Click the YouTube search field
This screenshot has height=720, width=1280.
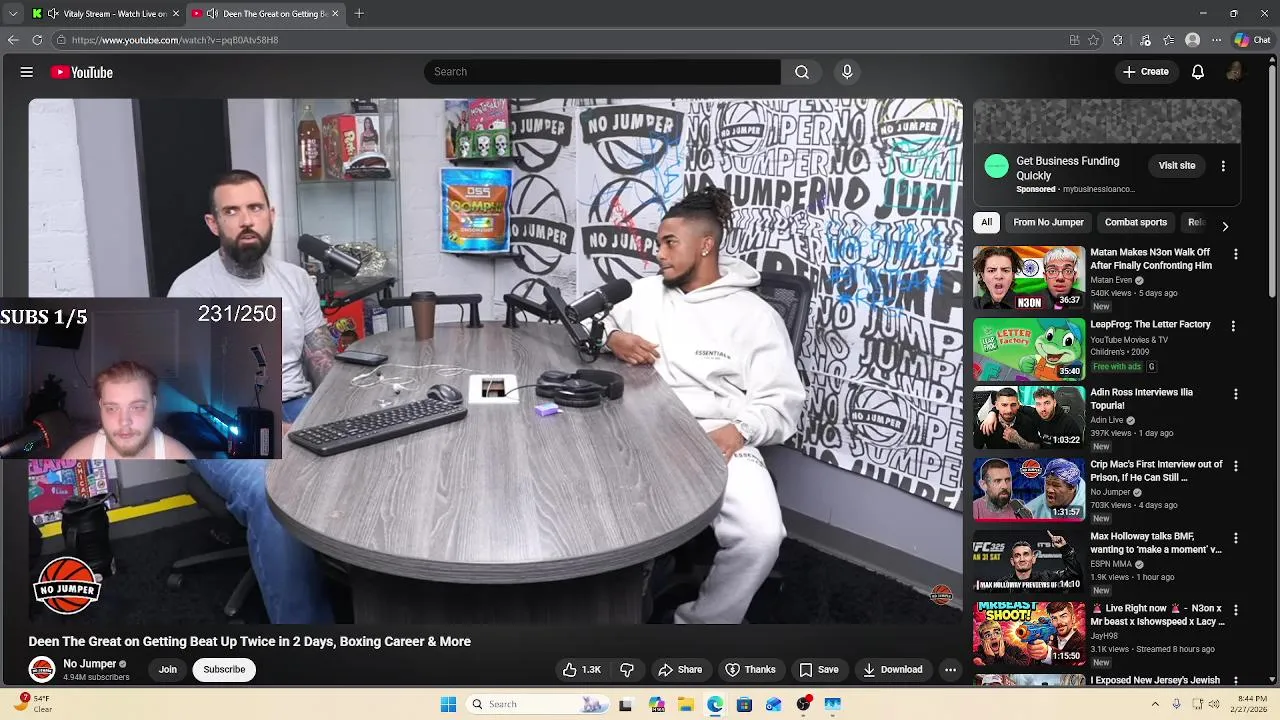[x=602, y=72]
